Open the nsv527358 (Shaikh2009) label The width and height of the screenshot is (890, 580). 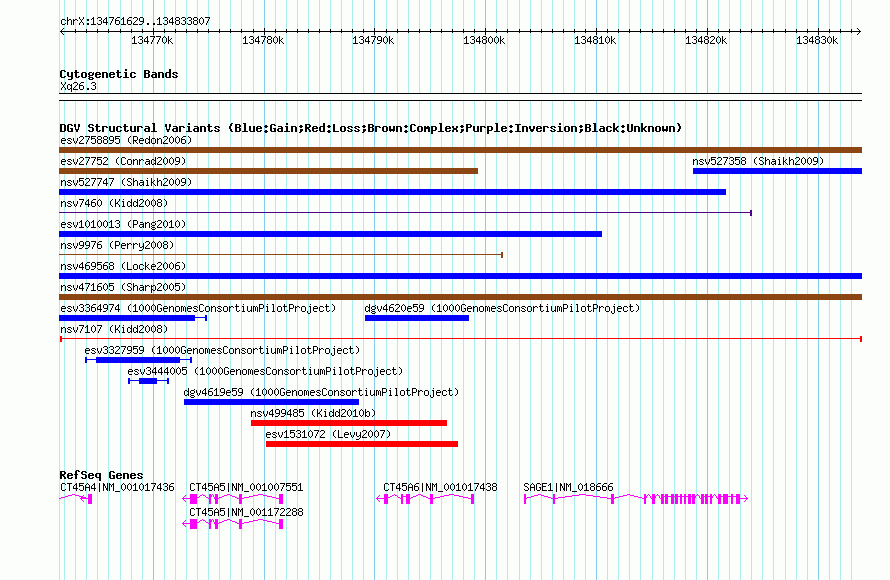point(758,161)
